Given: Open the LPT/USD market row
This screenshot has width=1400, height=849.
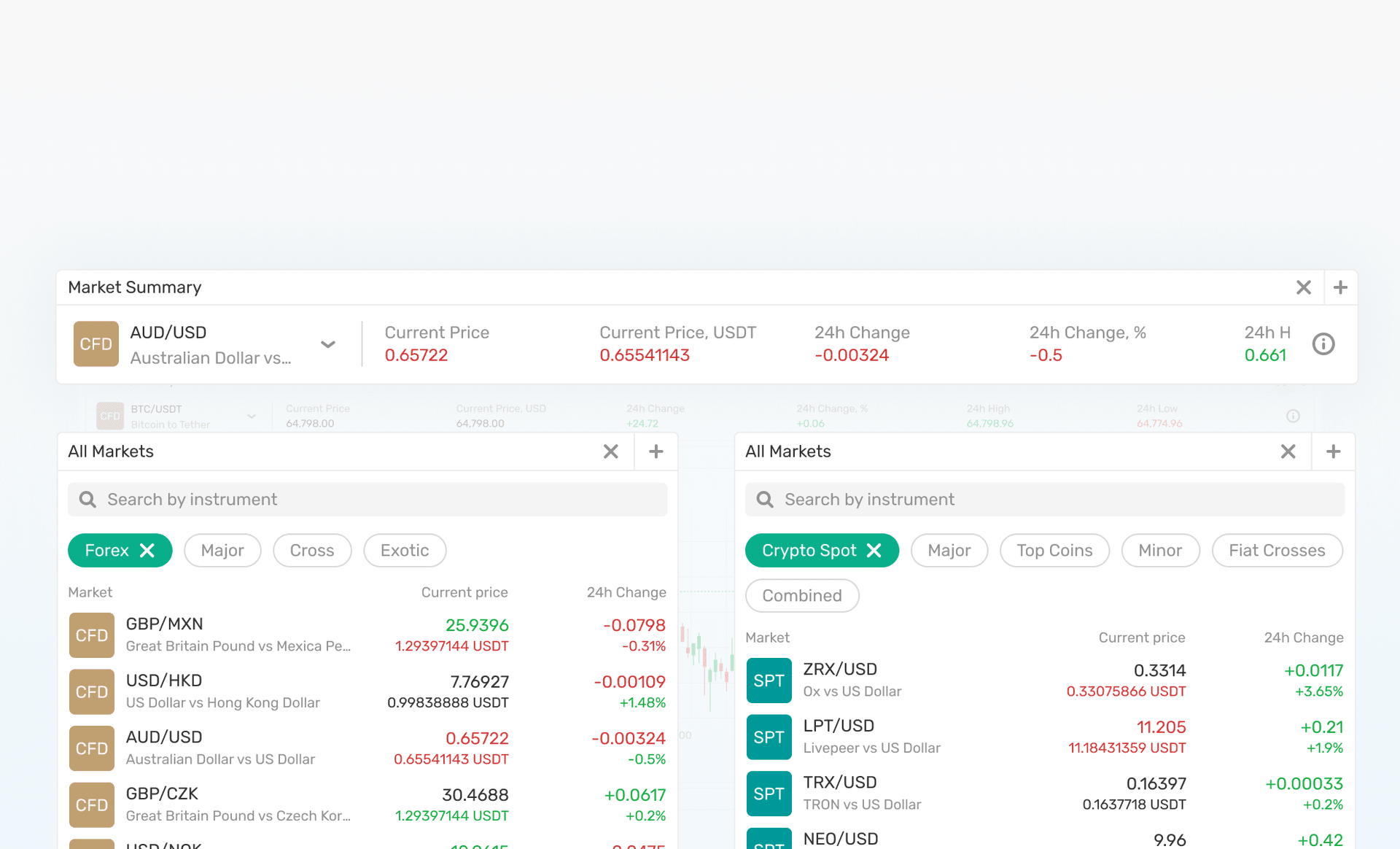Looking at the screenshot, I should [1045, 737].
